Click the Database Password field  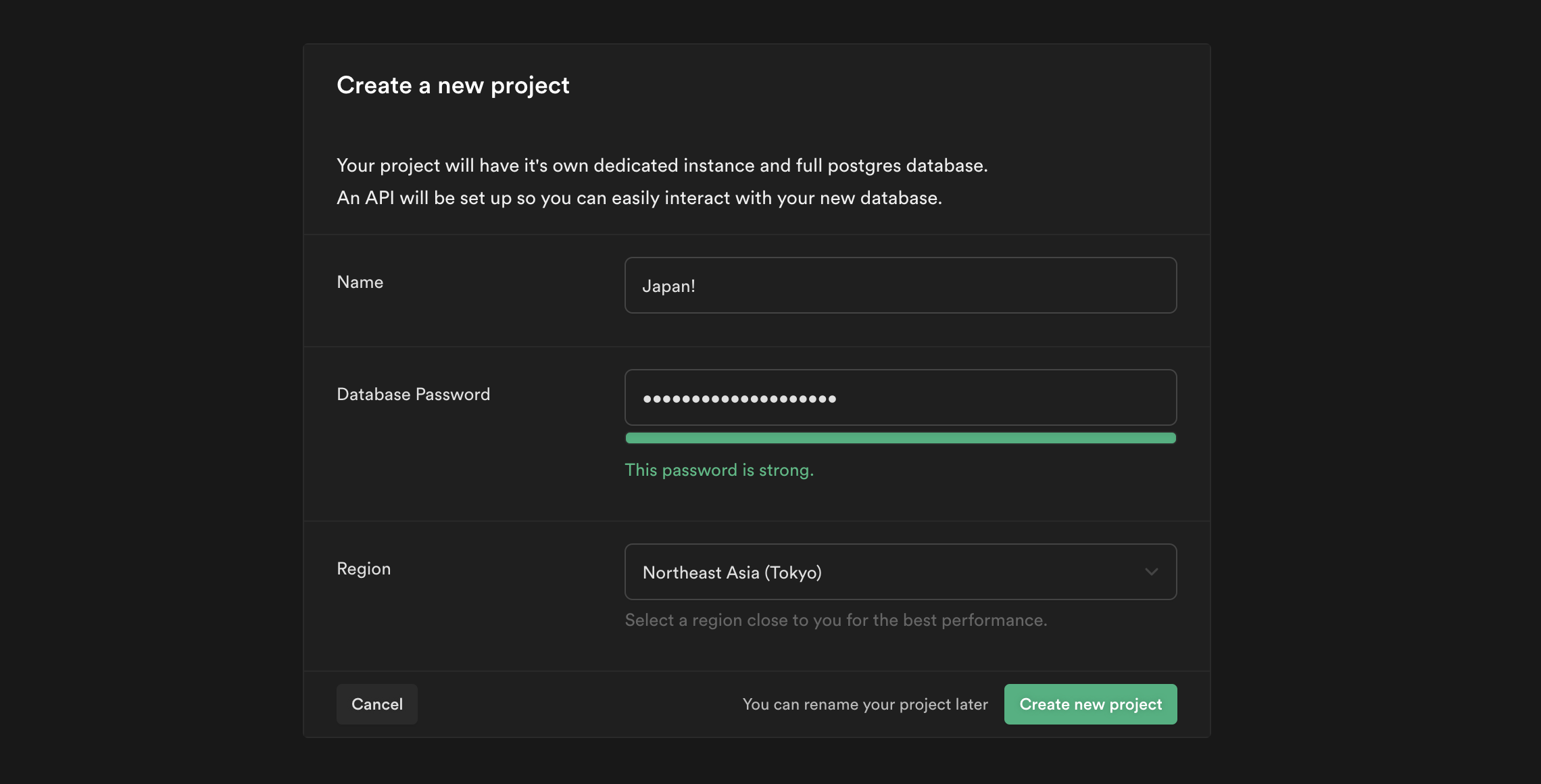(x=900, y=397)
